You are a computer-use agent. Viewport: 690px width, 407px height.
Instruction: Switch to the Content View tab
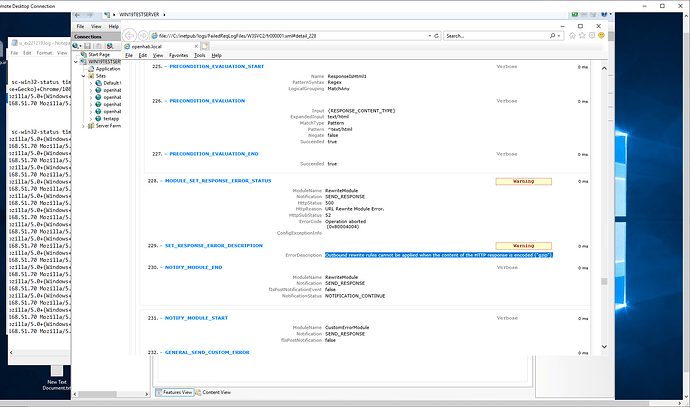point(217,393)
